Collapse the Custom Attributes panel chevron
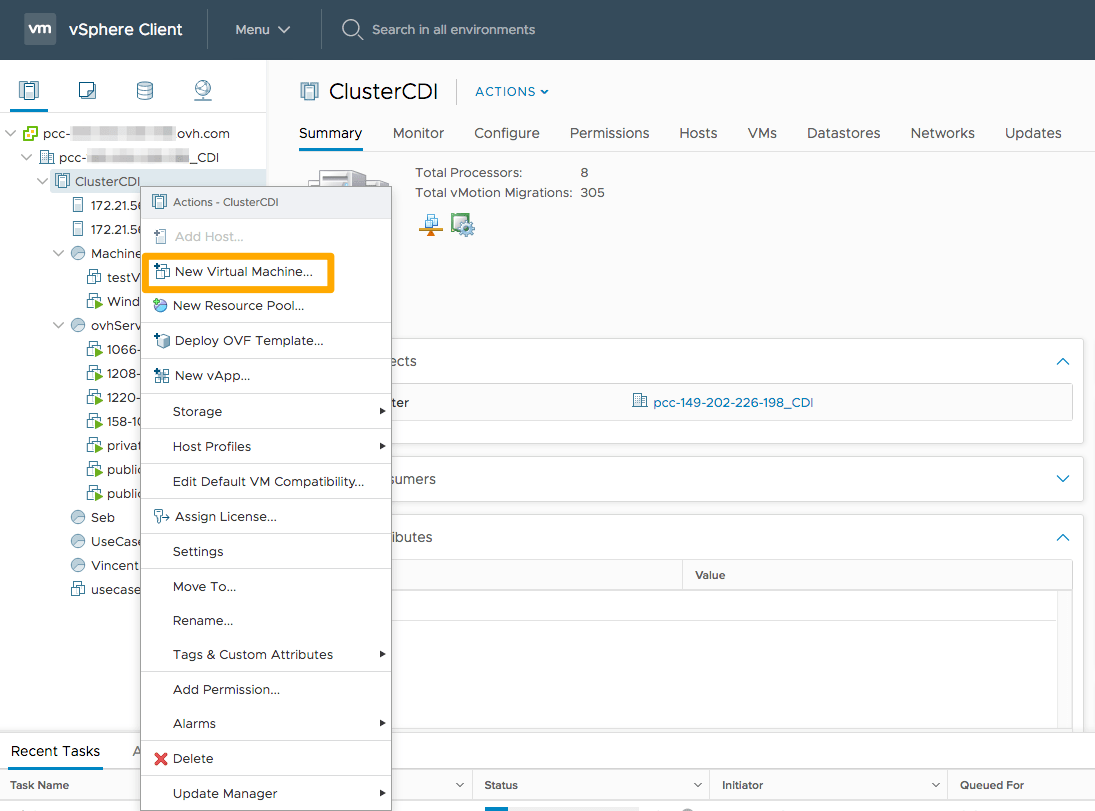This screenshot has height=811, width=1095. [1063, 537]
